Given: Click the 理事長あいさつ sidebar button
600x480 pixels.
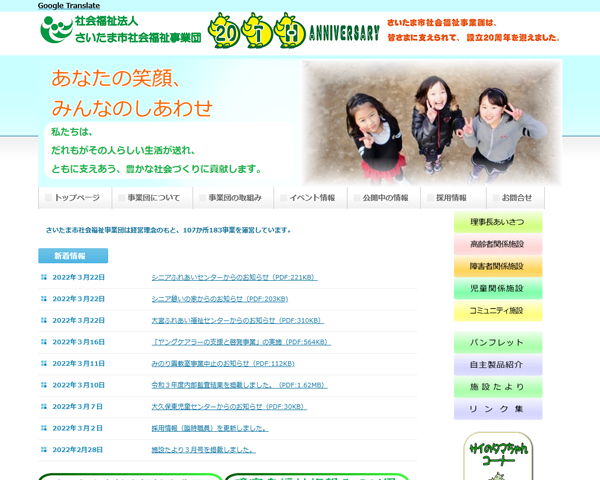Looking at the screenshot, I should click(498, 222).
